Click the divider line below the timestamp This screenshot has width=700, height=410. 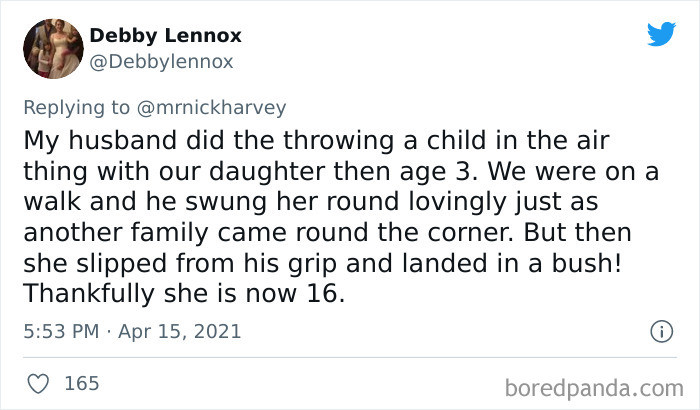coord(350,358)
